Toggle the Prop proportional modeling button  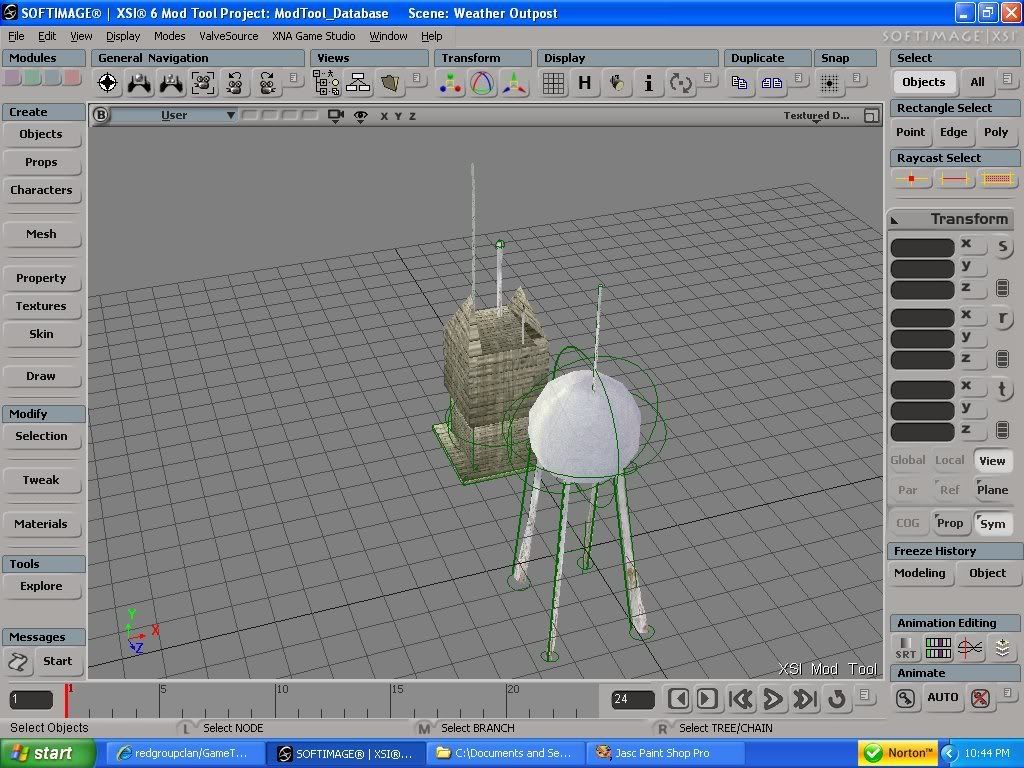(950, 523)
